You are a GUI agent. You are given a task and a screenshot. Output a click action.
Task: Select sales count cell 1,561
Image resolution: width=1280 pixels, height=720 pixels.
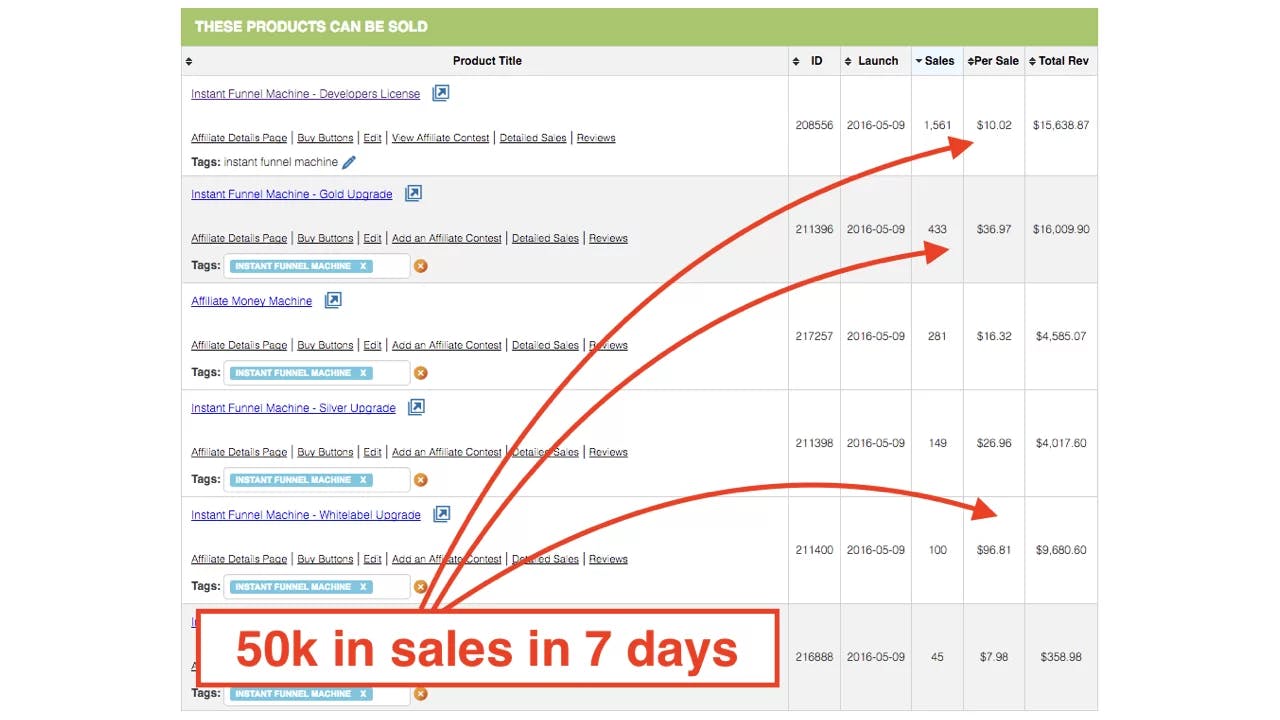pos(937,126)
